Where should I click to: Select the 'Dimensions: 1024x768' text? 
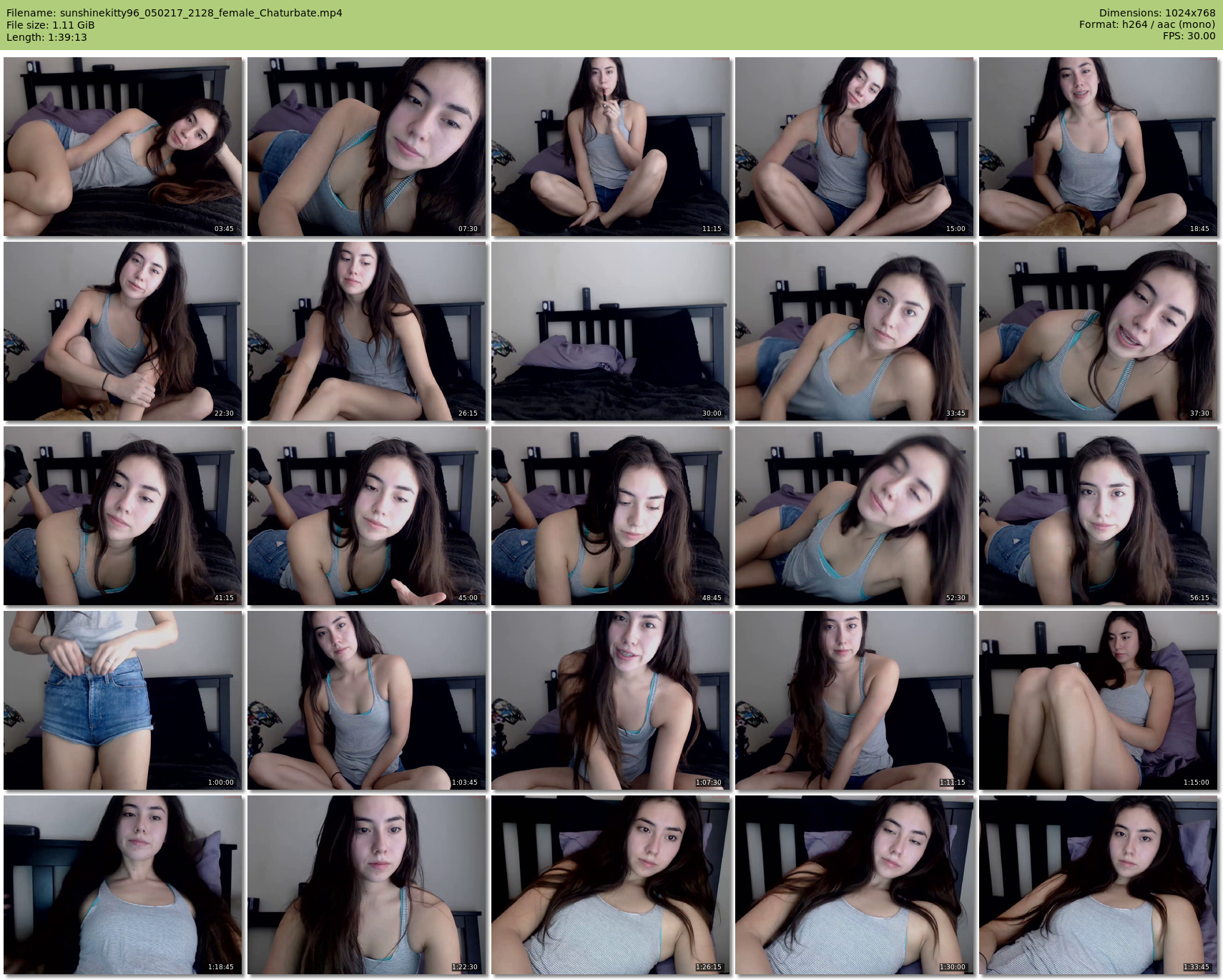[x=1157, y=13]
